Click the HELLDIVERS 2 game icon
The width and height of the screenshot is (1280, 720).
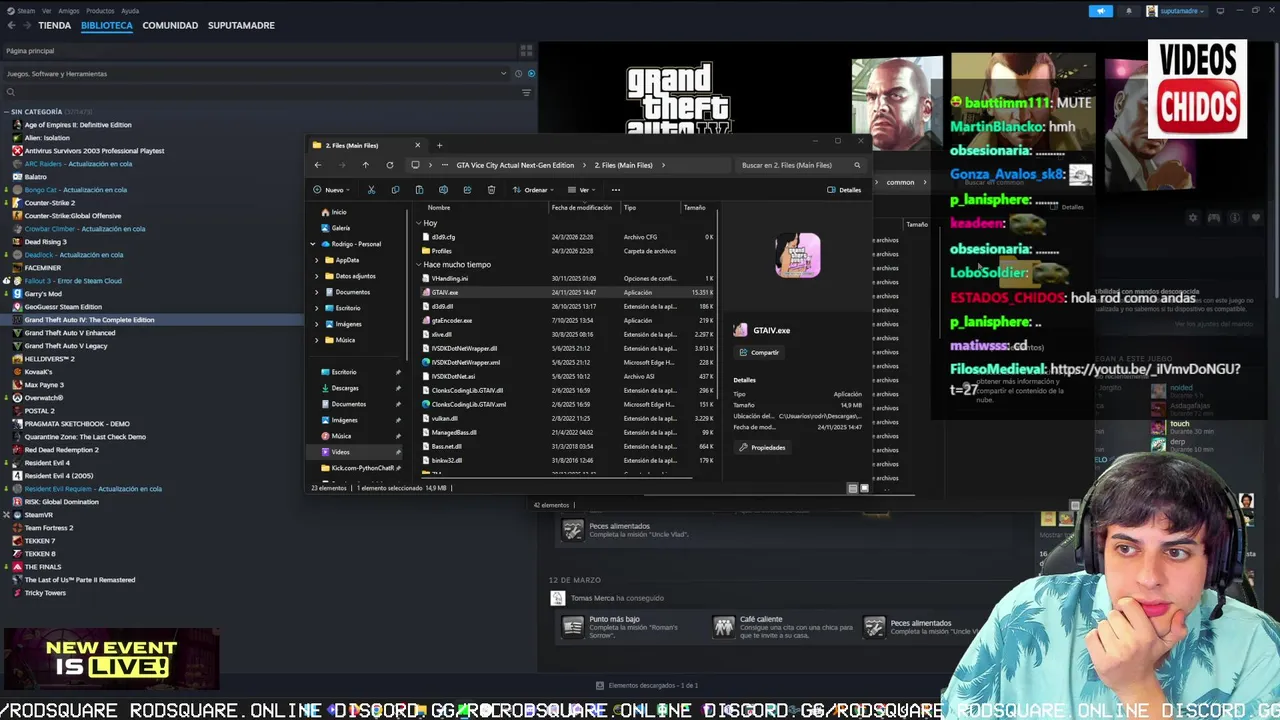coord(17,359)
